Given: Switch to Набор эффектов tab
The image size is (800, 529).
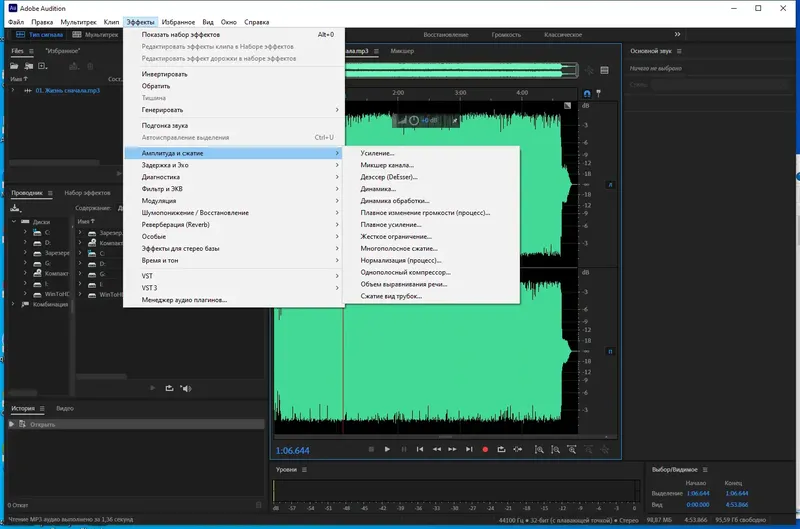Looking at the screenshot, I should (x=87, y=193).
